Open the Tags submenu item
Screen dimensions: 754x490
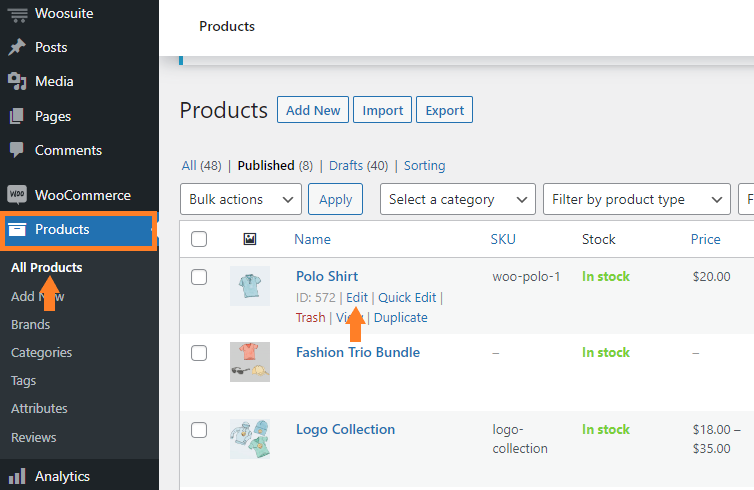(24, 381)
